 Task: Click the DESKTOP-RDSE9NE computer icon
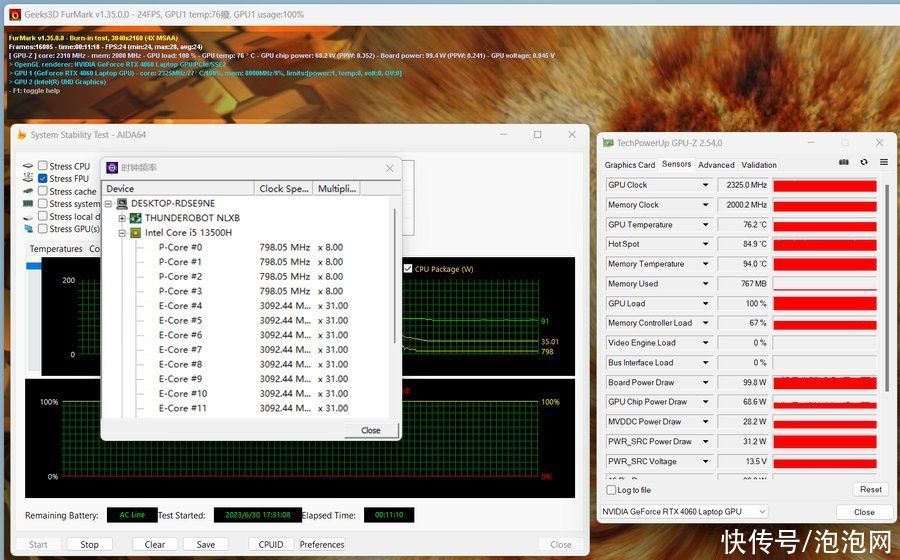tap(122, 204)
